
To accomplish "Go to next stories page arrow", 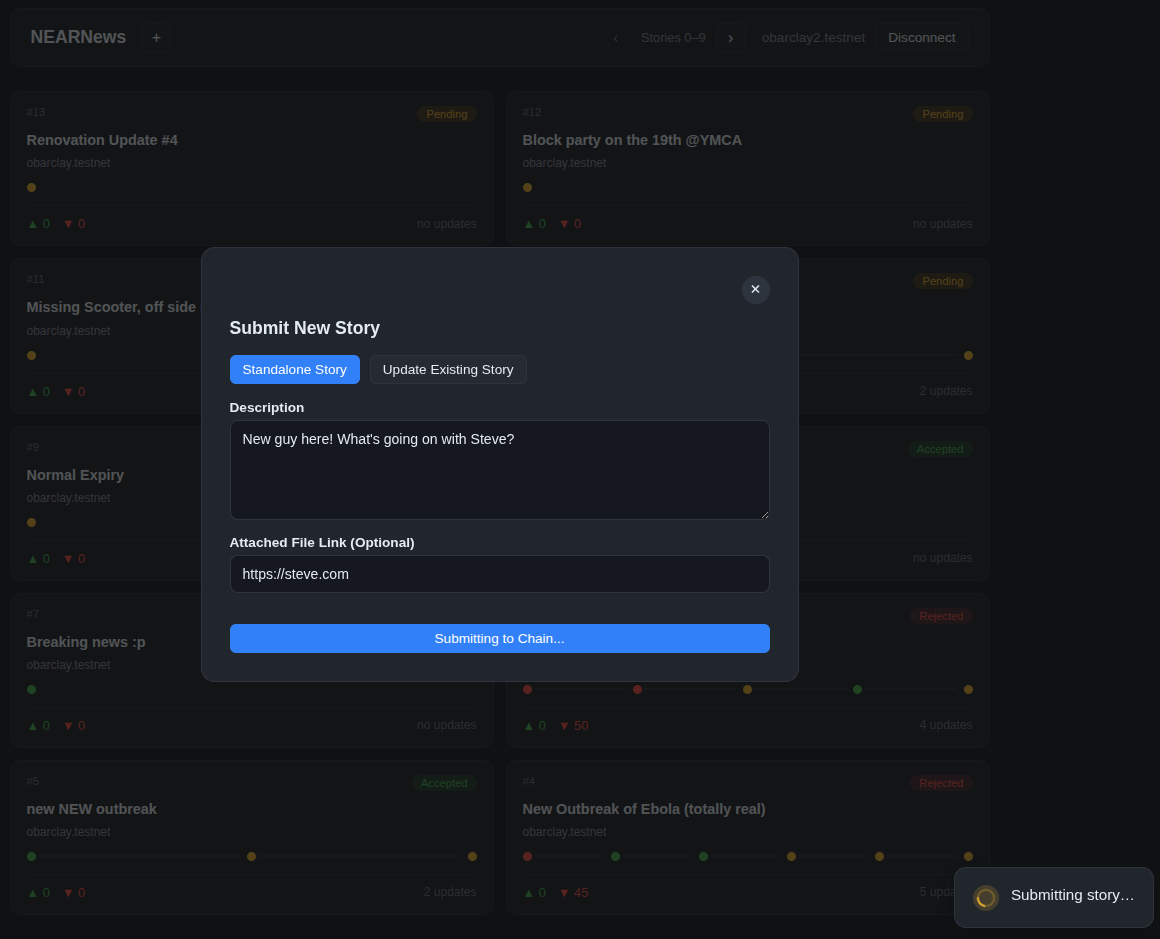I will coord(730,38).
